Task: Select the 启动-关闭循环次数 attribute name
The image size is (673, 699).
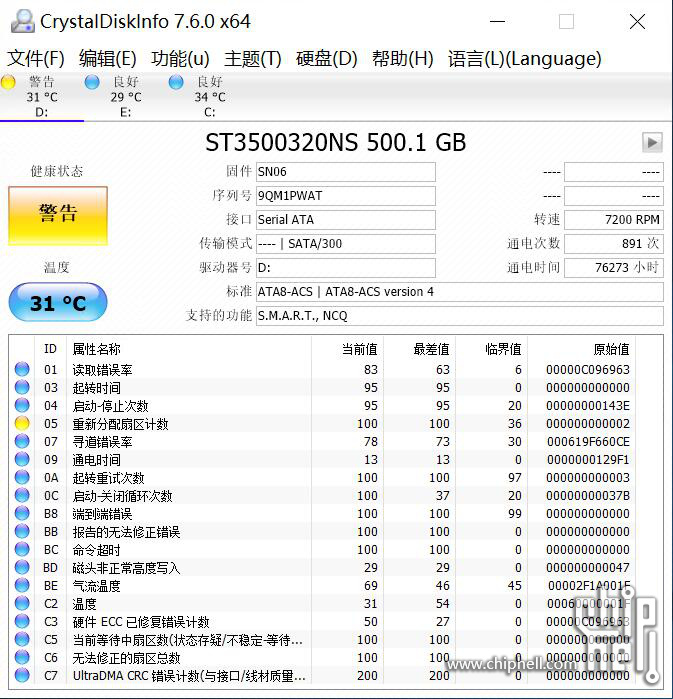Action: [x=123, y=496]
